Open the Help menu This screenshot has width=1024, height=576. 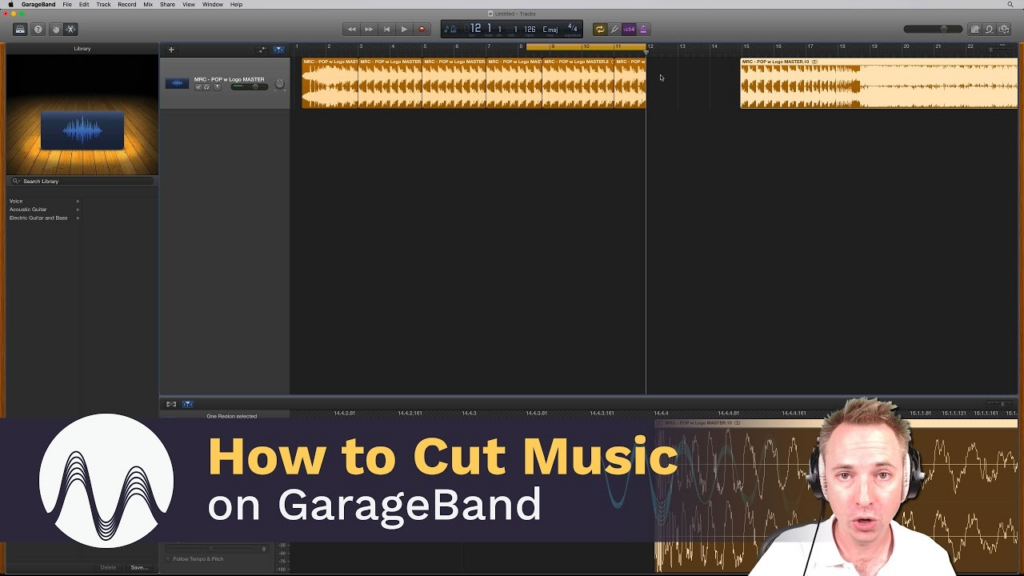[x=236, y=5]
